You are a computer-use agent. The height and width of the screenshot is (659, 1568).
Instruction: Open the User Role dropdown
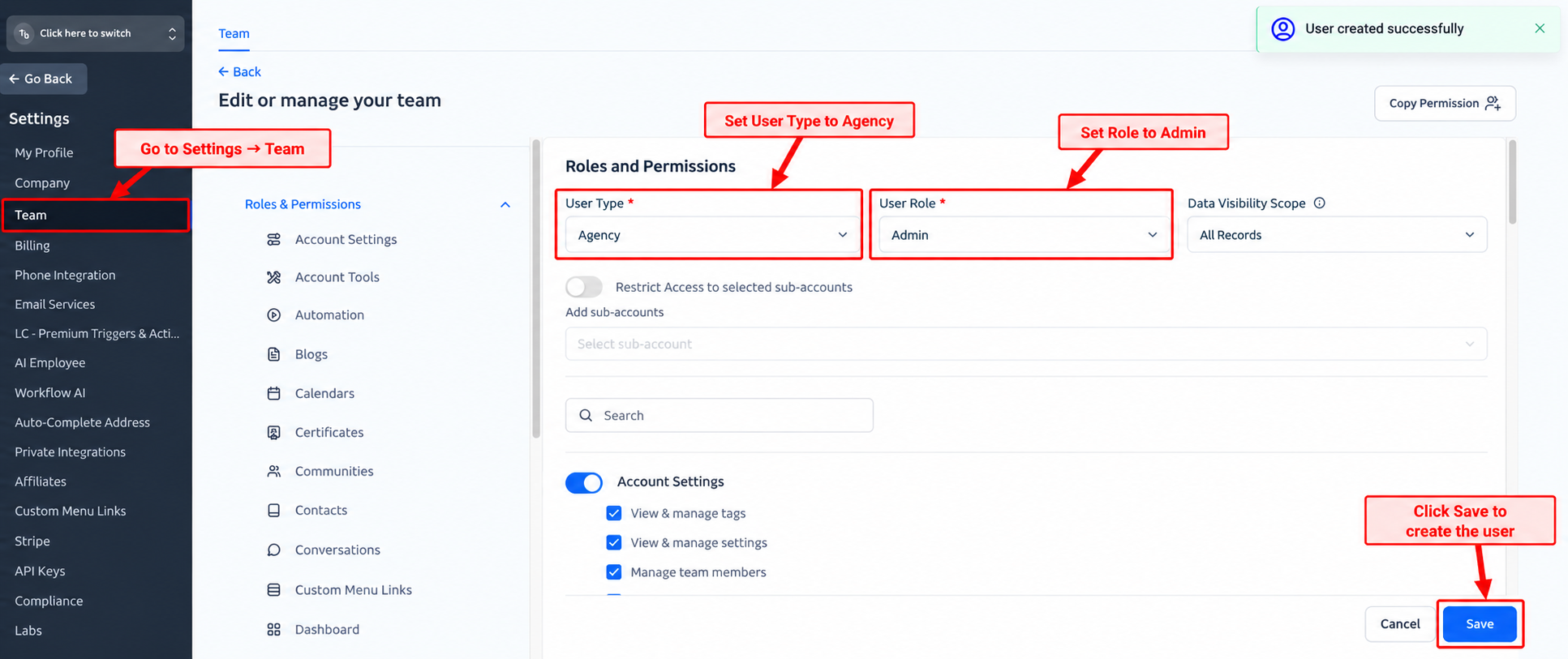pos(1023,235)
